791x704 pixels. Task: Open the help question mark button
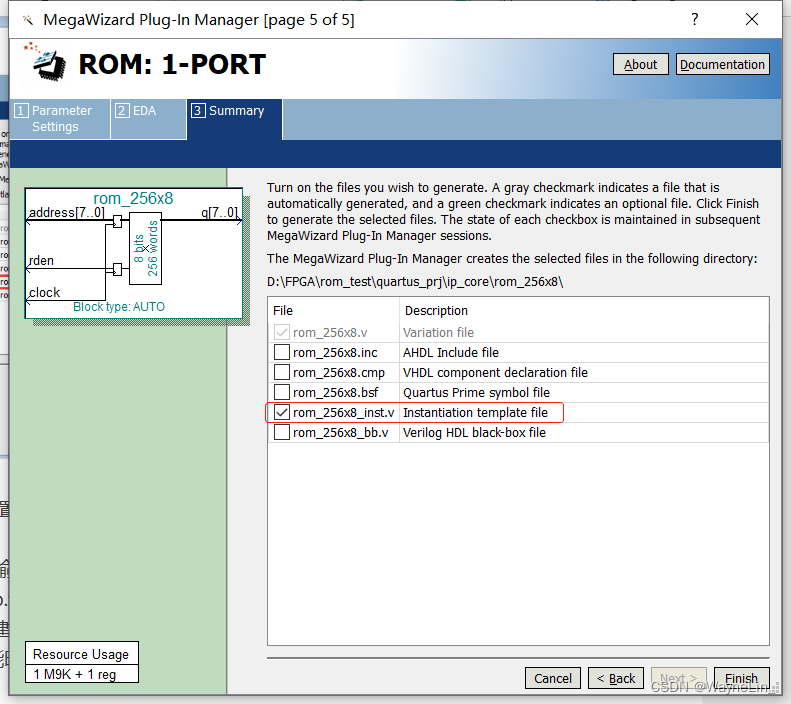[695, 19]
